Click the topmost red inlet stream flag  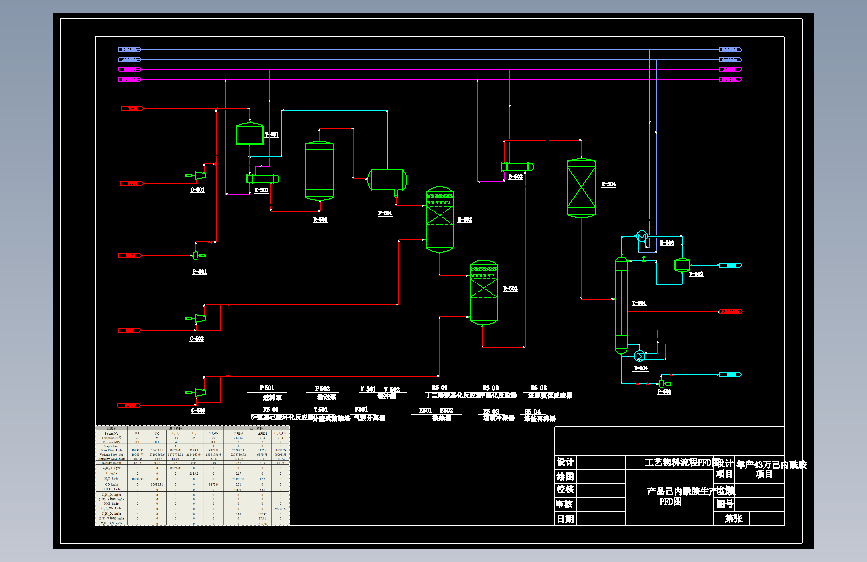coord(132,108)
